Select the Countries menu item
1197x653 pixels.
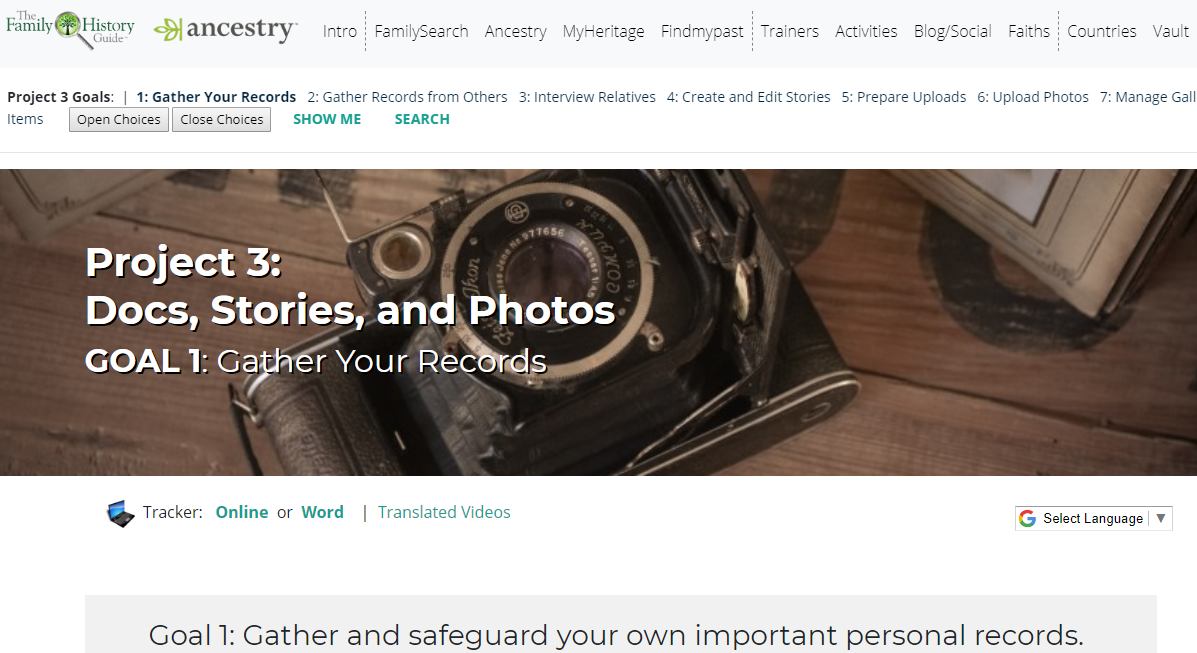coord(1102,31)
